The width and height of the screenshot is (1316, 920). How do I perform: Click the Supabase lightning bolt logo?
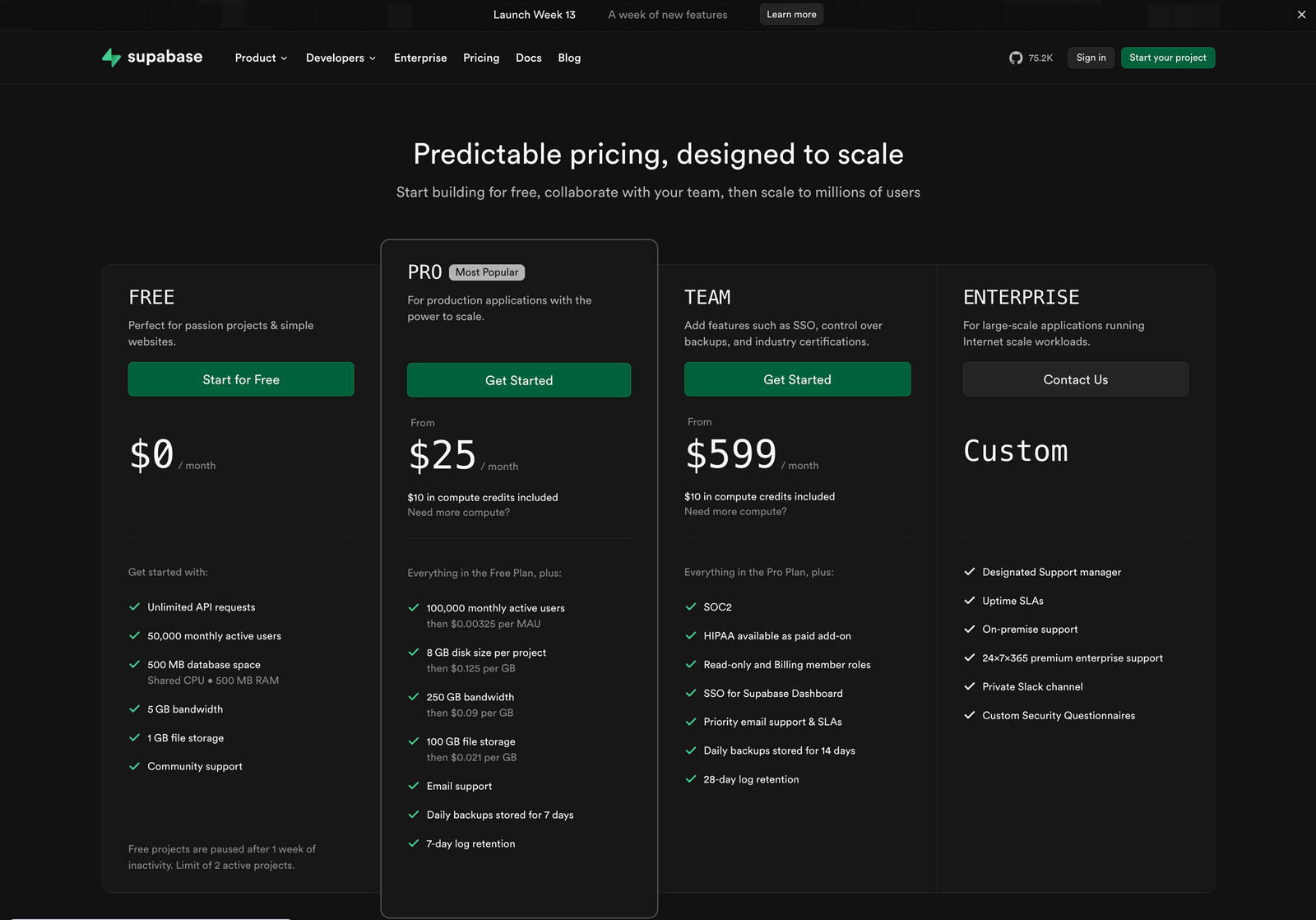(111, 58)
